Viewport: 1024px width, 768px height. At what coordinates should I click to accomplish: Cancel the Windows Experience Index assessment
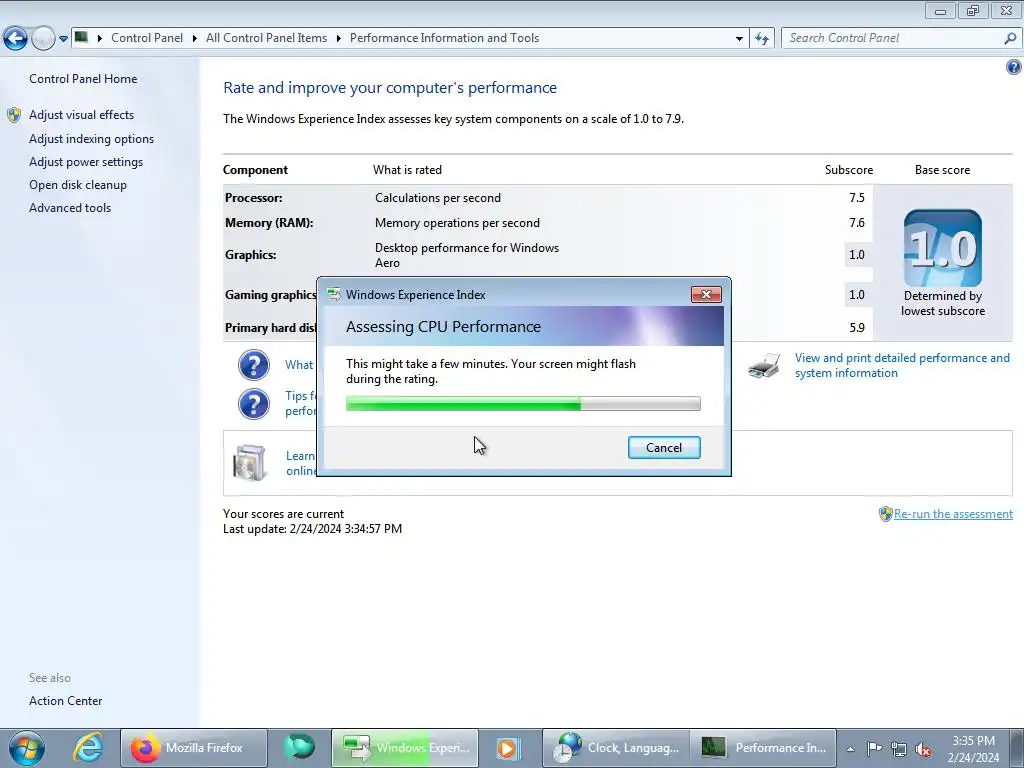pos(664,448)
